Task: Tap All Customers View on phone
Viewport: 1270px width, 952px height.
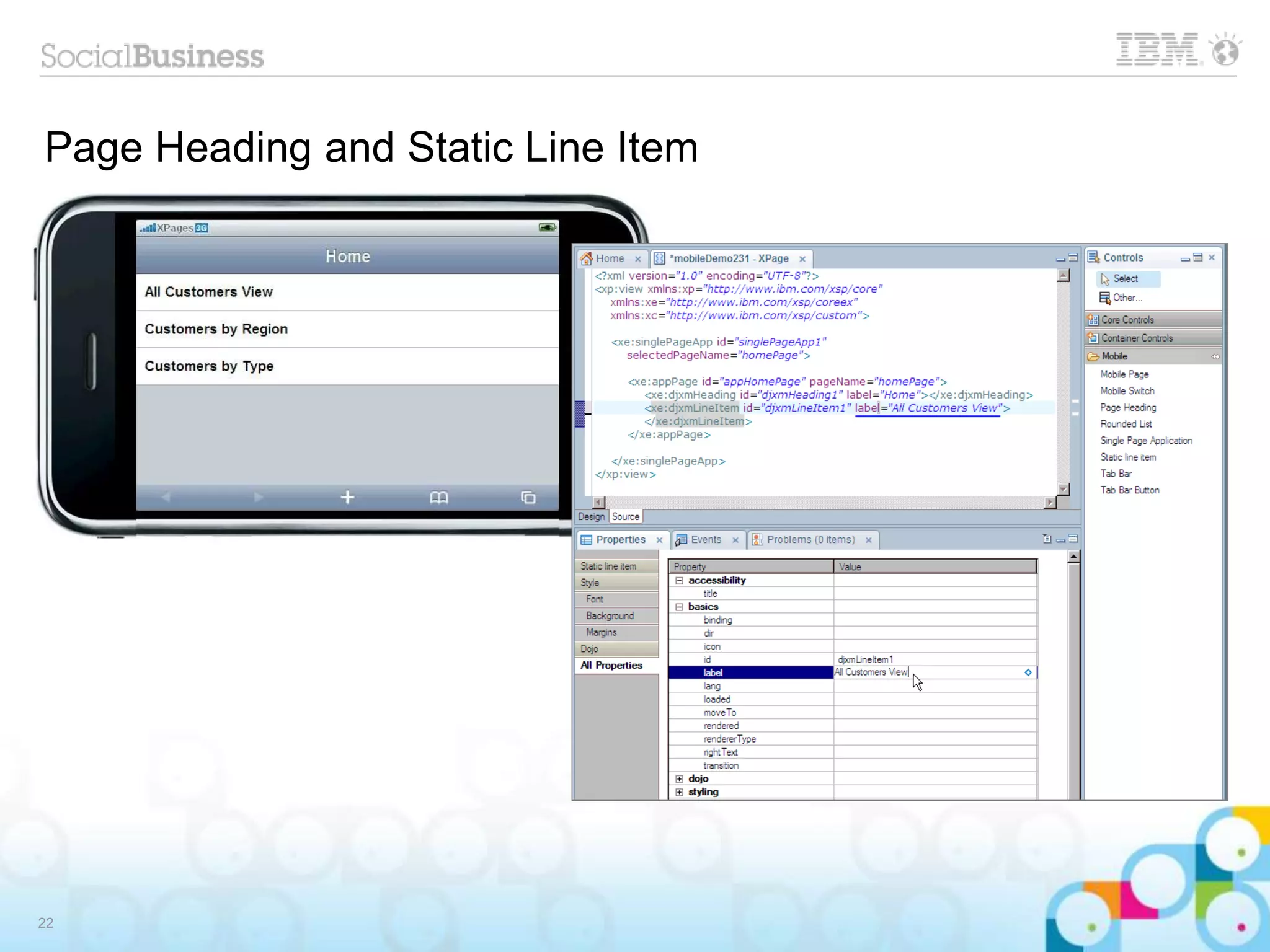Action: [x=347, y=292]
